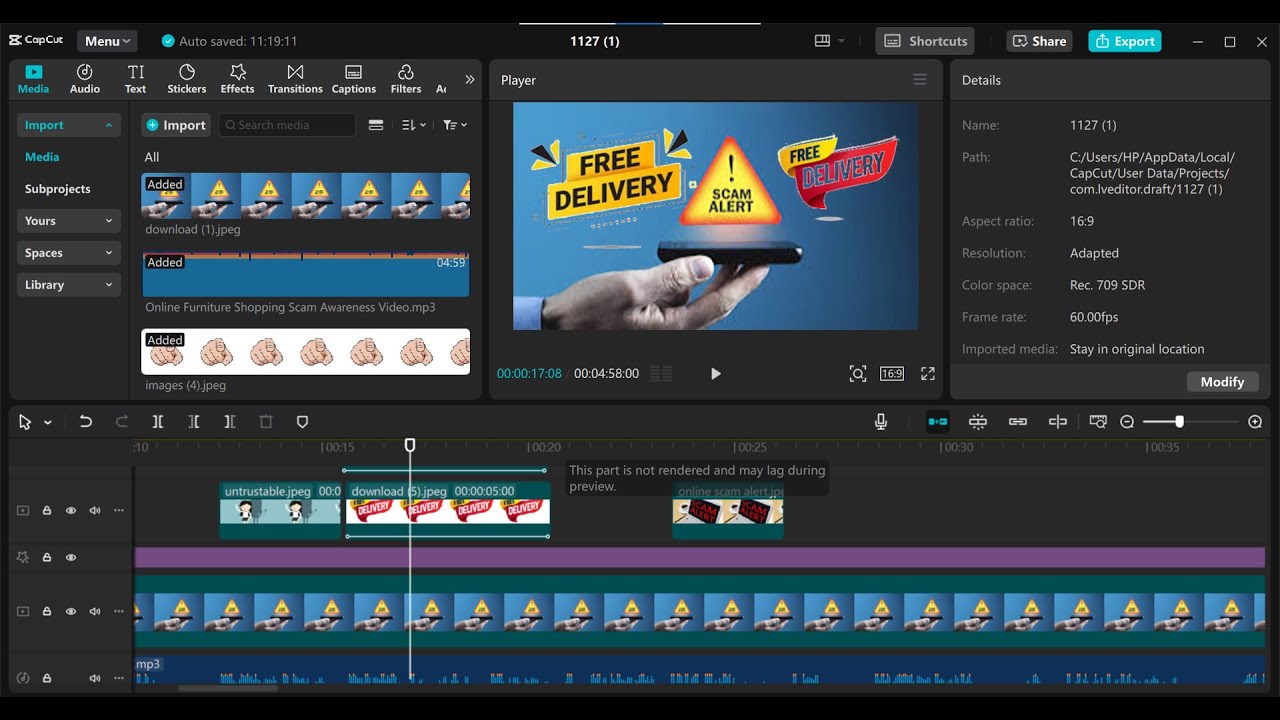This screenshot has width=1280, height=720.
Task: Open the Menu dropdown
Action: click(107, 41)
